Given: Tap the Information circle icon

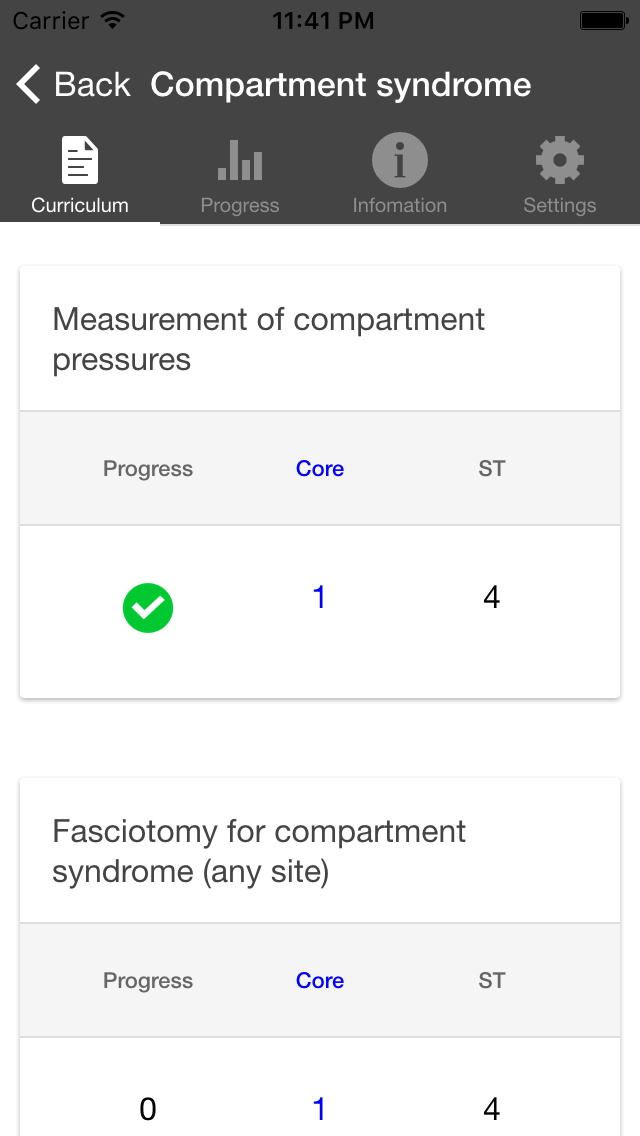Looking at the screenshot, I should [400, 161].
